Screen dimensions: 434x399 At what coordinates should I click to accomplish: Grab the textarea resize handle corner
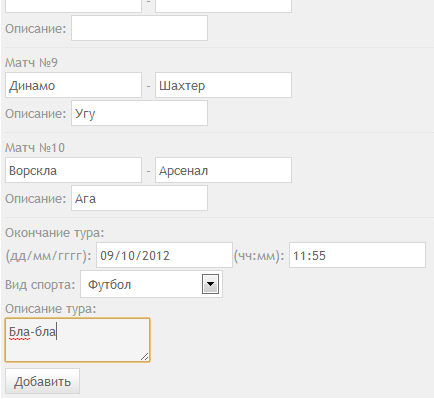point(145,357)
